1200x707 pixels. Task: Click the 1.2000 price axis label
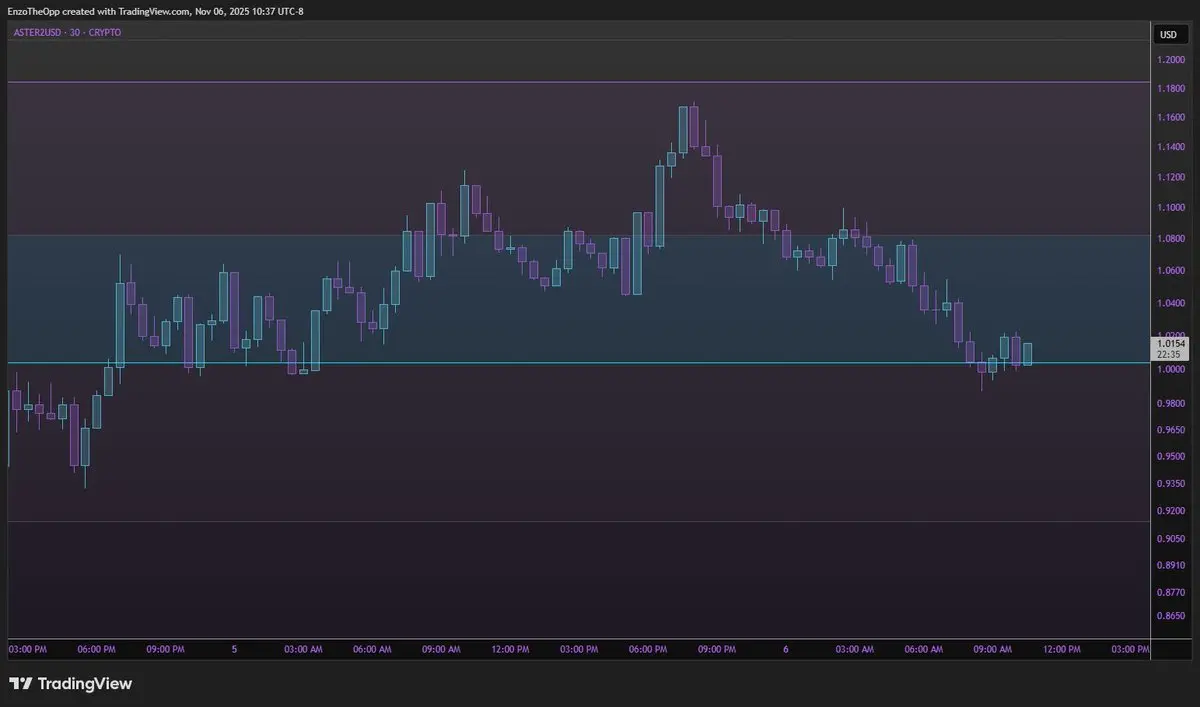(1171, 60)
